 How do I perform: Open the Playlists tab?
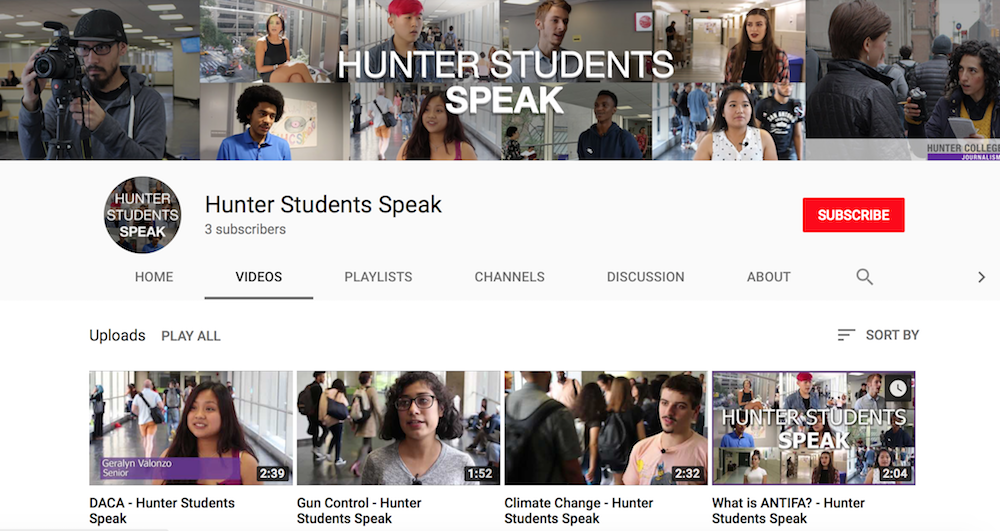(378, 277)
